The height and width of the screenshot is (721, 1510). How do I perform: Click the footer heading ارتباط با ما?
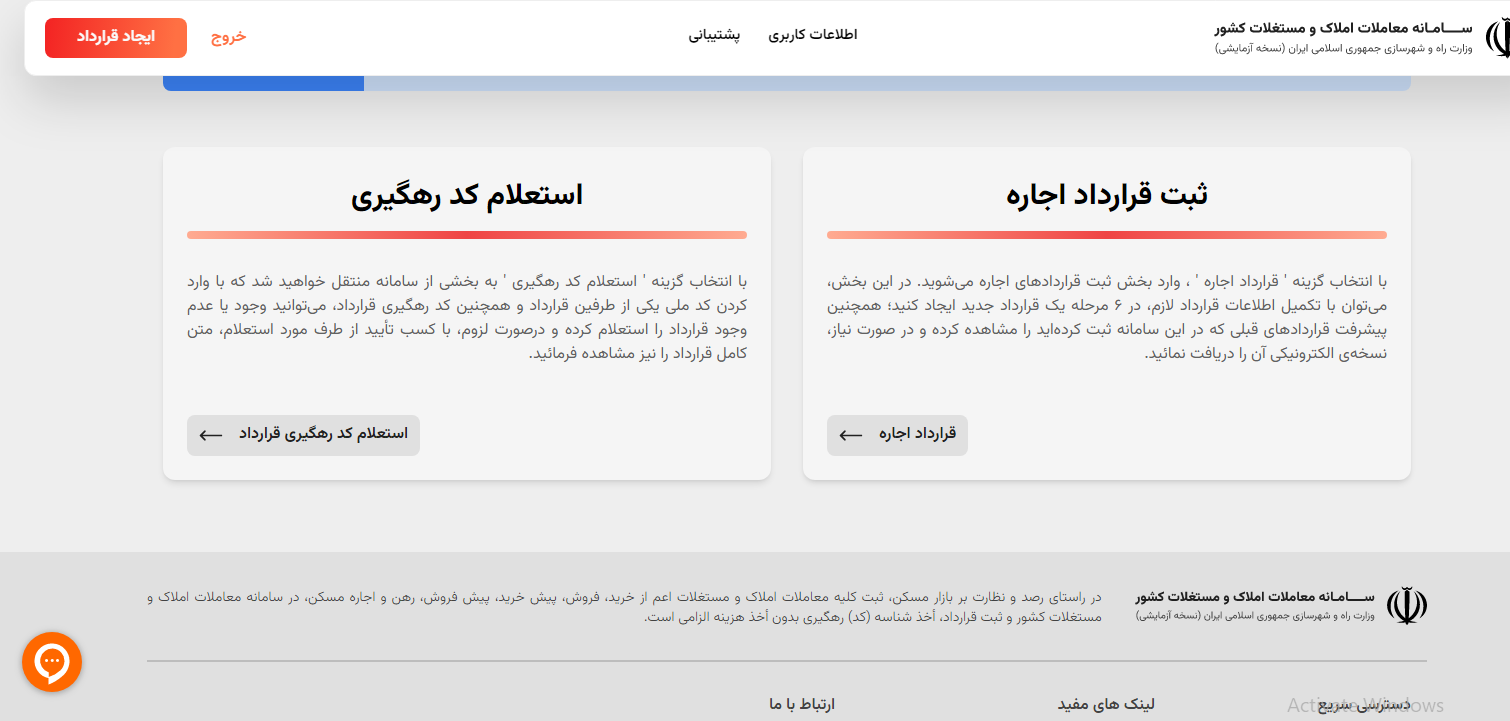tap(802, 704)
